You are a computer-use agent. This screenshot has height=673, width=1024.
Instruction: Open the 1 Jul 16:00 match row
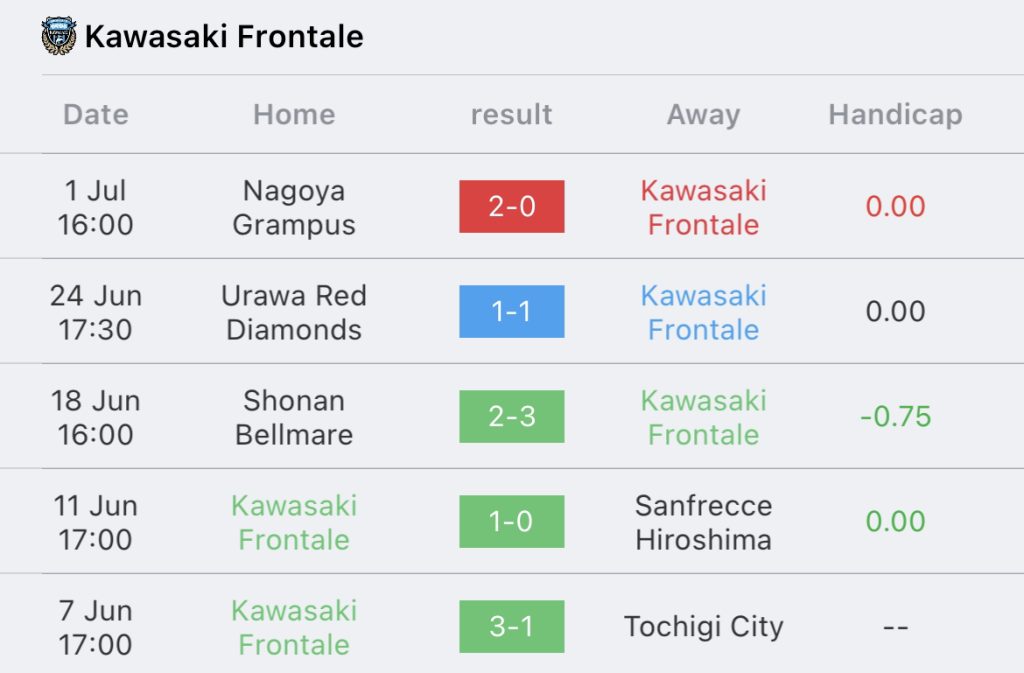click(x=512, y=206)
